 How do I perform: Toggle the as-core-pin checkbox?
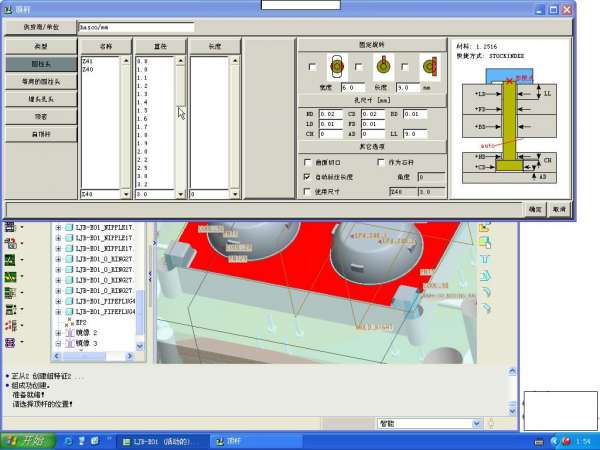381,162
